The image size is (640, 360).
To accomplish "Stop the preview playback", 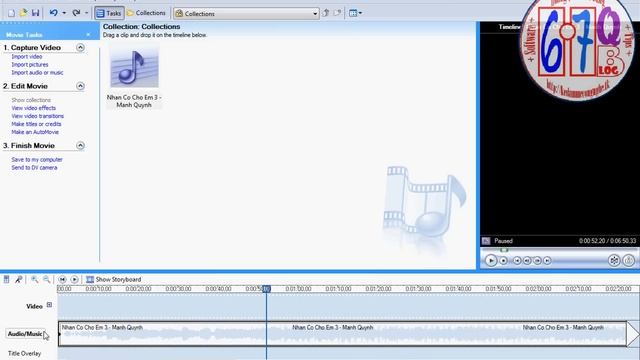I will pyautogui.click(x=504, y=260).
